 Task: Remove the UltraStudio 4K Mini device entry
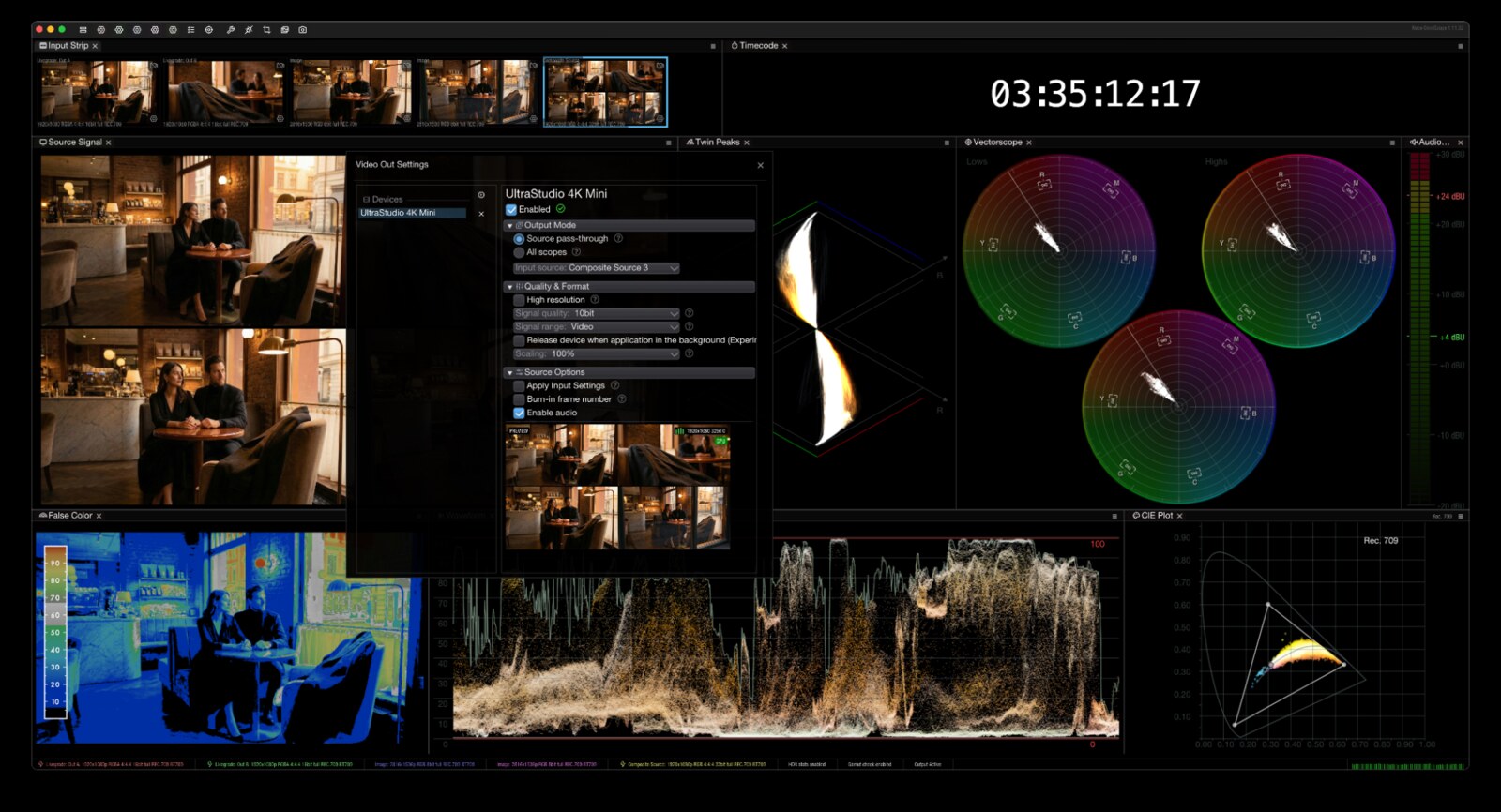481,214
